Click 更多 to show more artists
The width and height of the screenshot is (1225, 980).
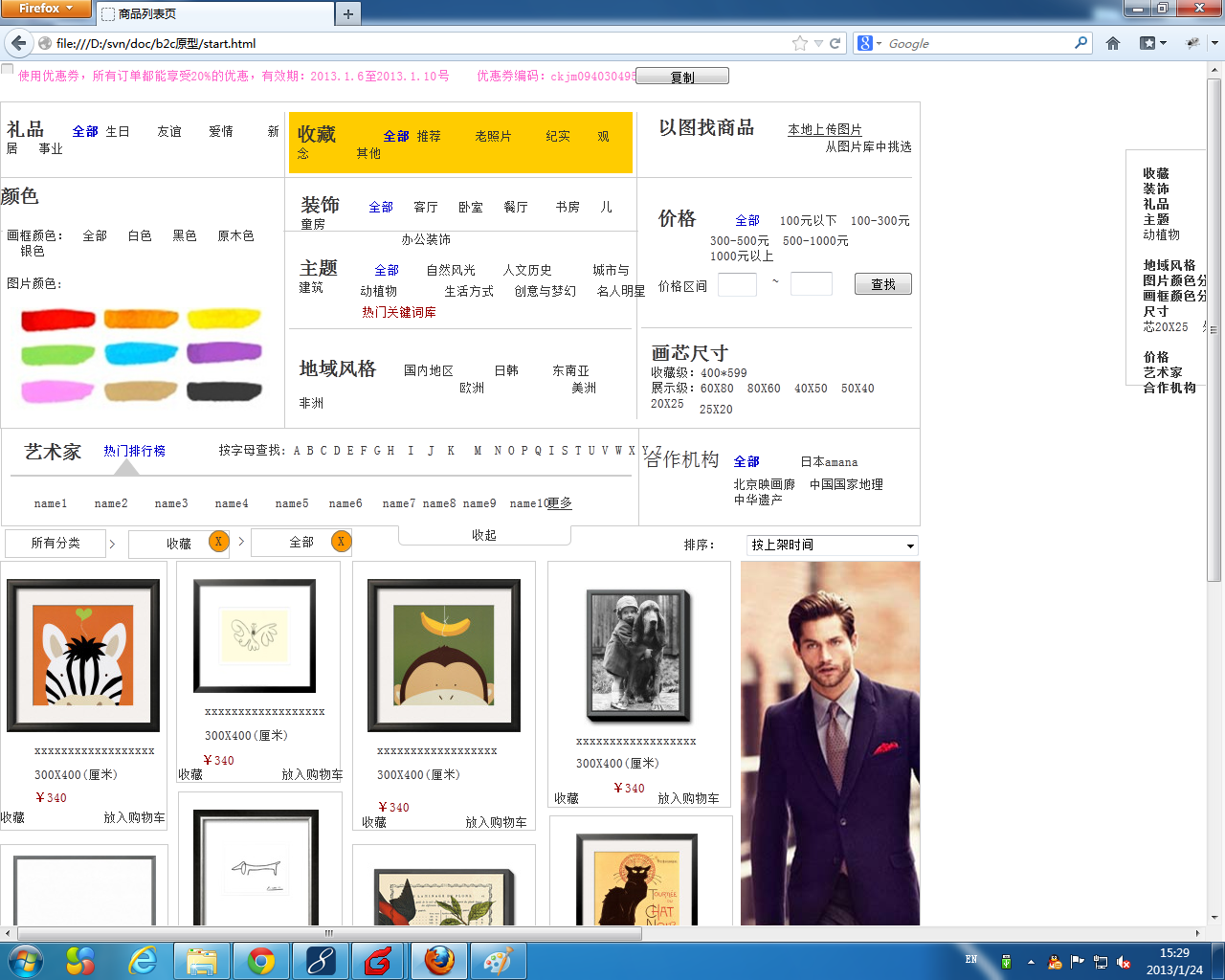[560, 502]
